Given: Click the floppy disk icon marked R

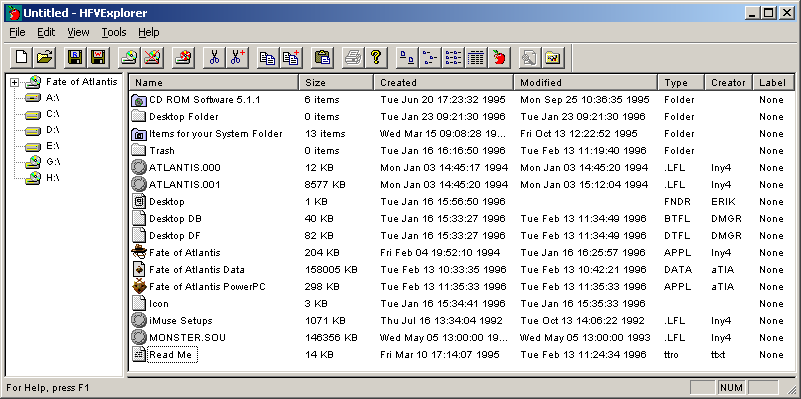Looking at the screenshot, I should coord(75,57).
